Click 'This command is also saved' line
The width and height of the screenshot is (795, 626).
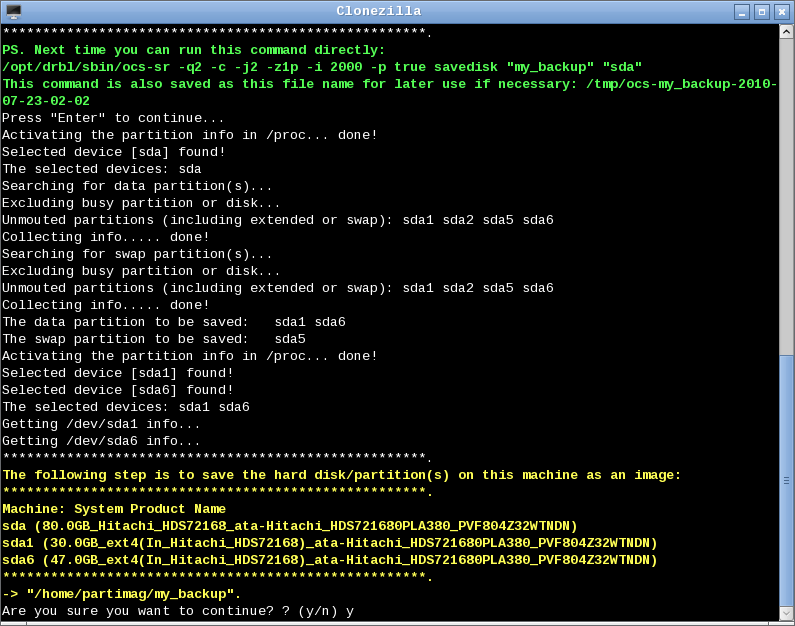point(389,84)
